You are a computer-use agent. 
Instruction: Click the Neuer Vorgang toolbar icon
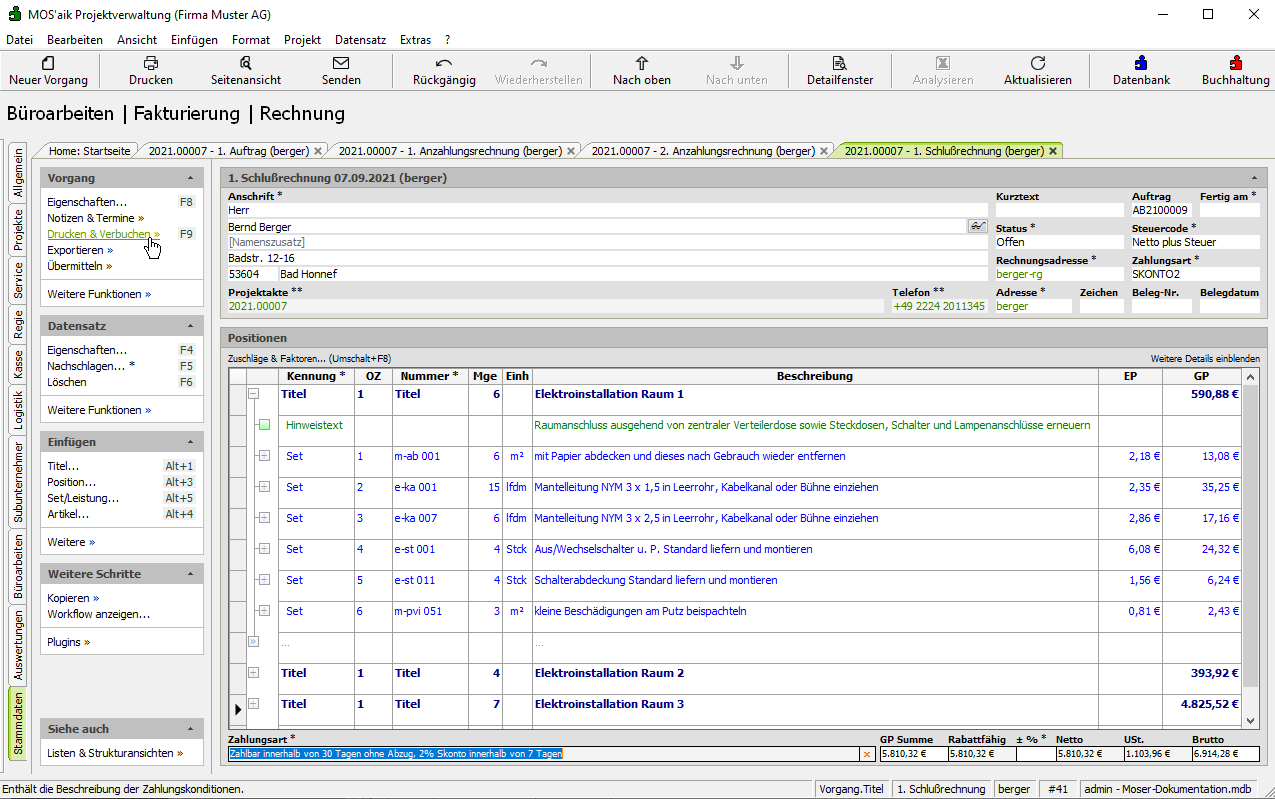[48, 63]
